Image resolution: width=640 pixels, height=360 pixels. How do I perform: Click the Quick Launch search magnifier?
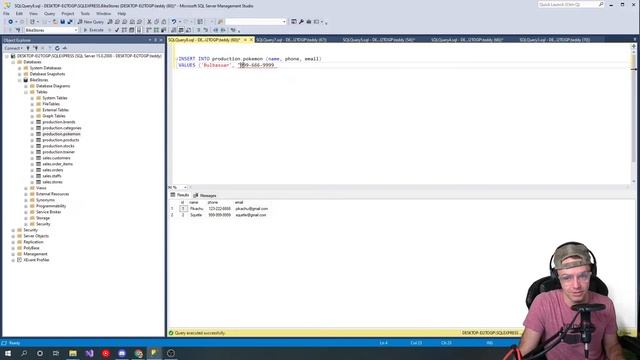coord(601,4)
